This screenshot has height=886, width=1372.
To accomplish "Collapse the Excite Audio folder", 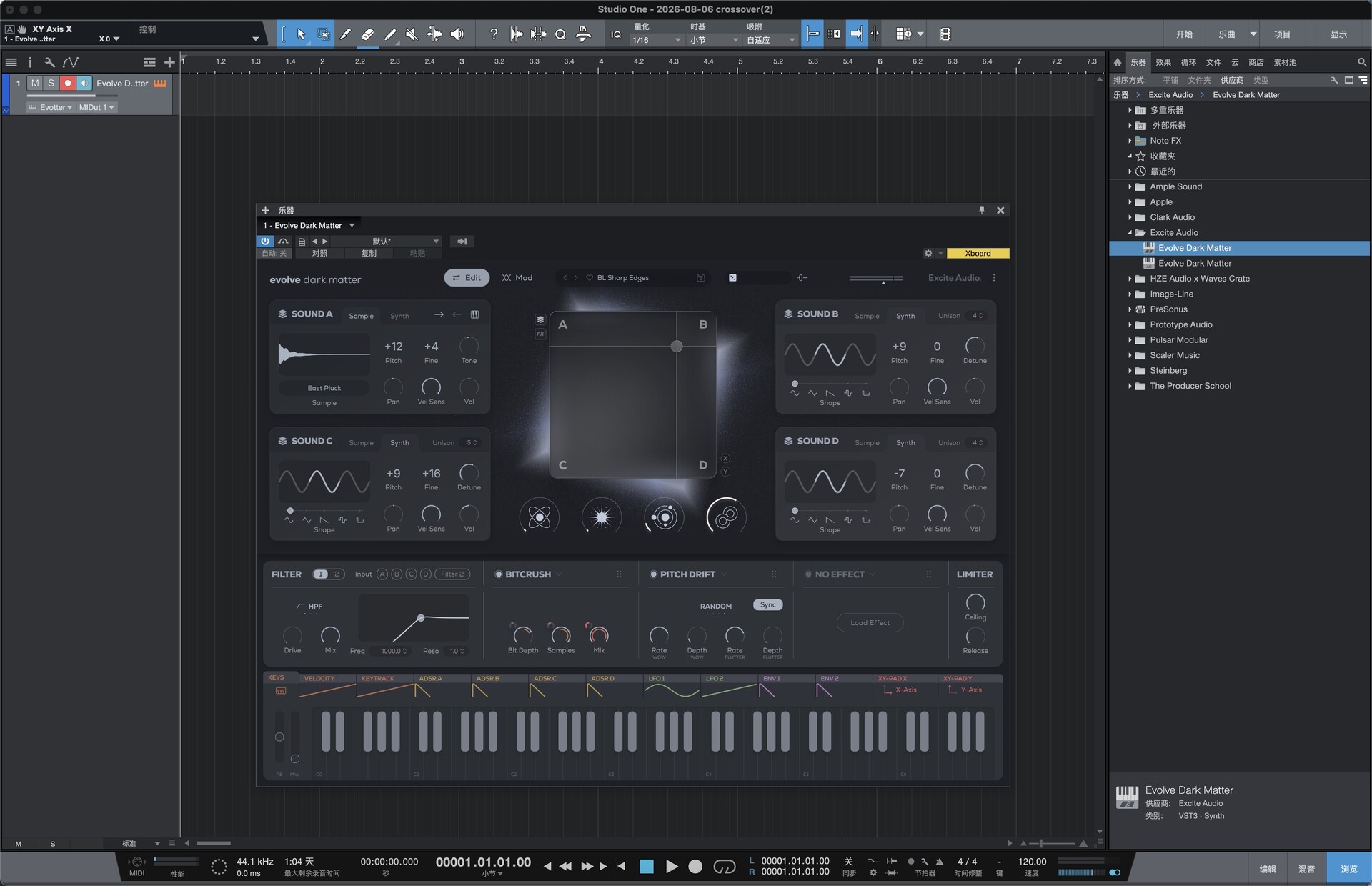I will click(1130, 233).
